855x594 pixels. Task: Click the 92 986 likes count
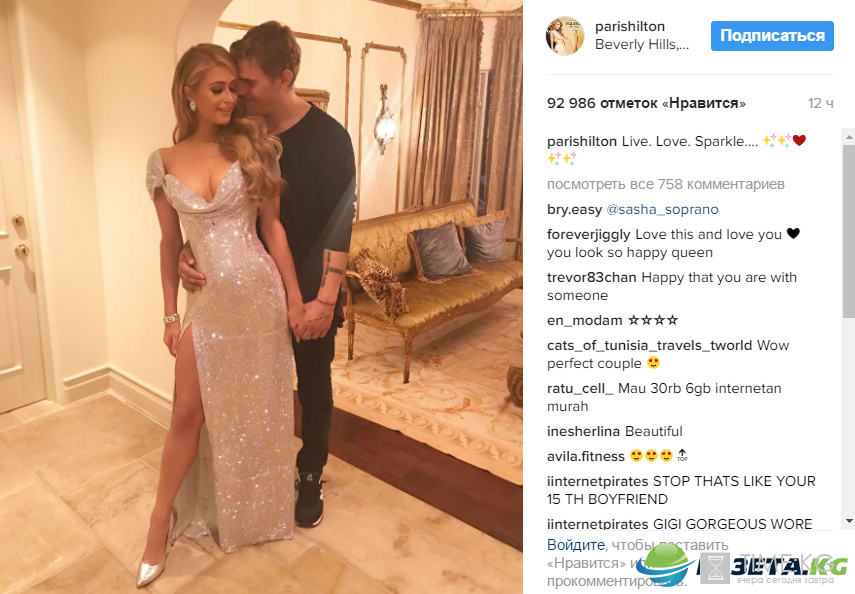click(x=646, y=103)
